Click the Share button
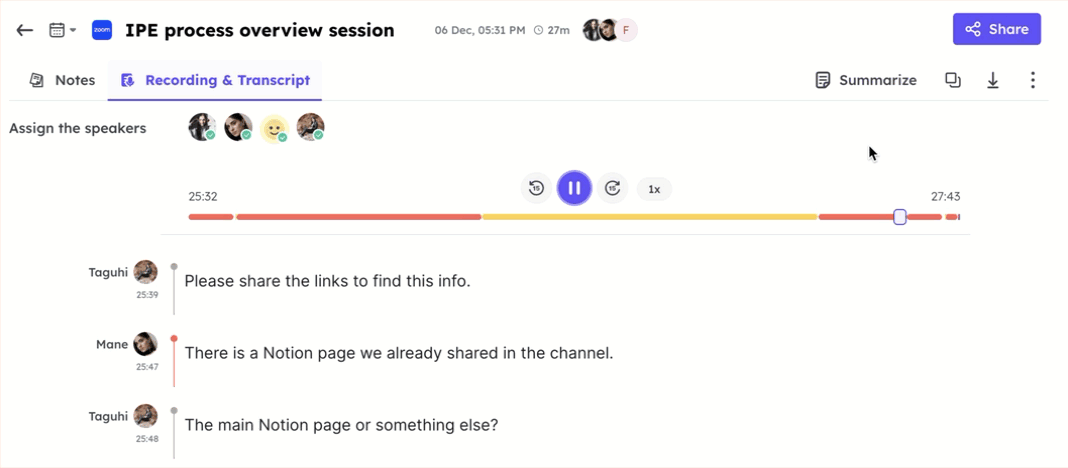1068x468 pixels. (996, 29)
